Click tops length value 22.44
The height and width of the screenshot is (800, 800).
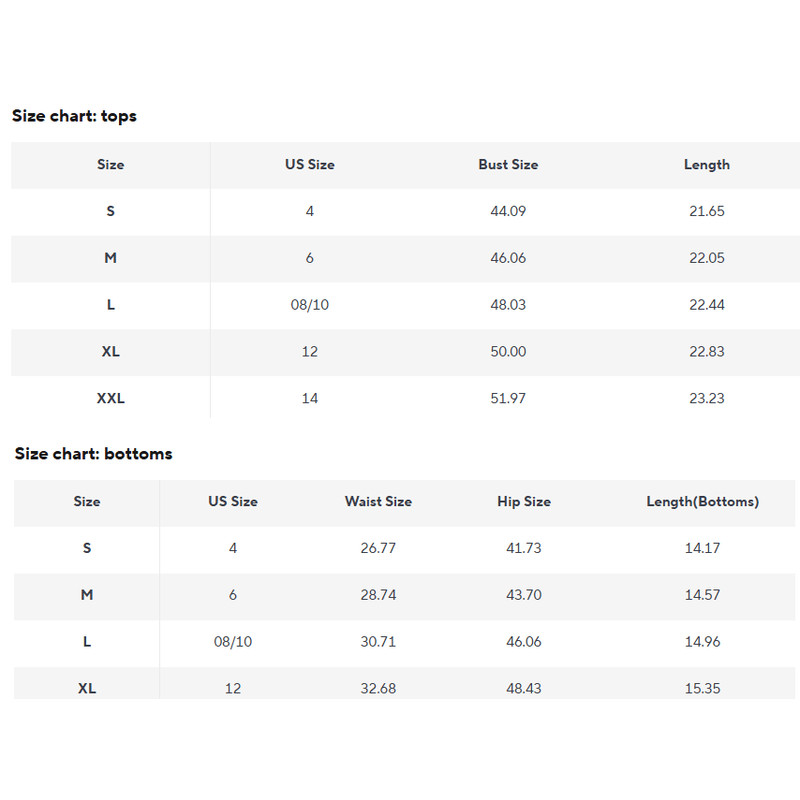tap(706, 305)
